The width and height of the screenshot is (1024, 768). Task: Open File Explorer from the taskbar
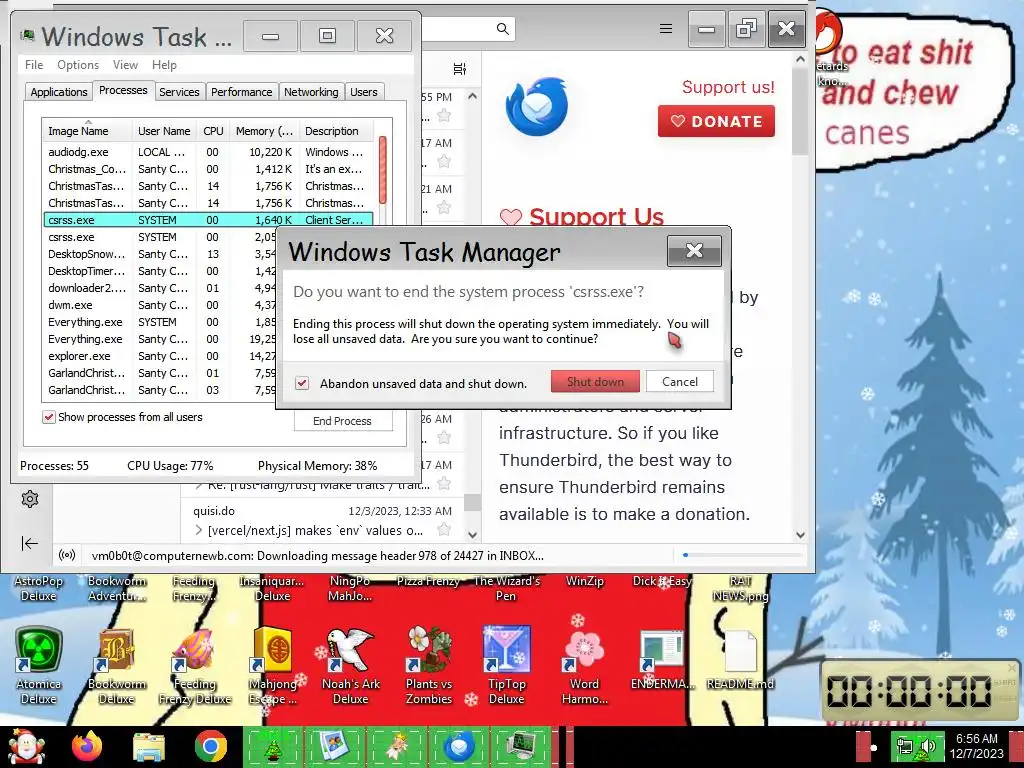(x=149, y=746)
